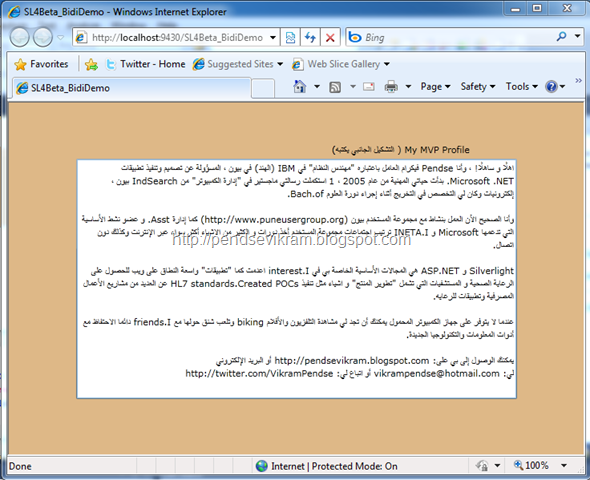Click the Forward navigation arrow
Image resolution: width=590 pixels, height=480 pixels.
43,37
